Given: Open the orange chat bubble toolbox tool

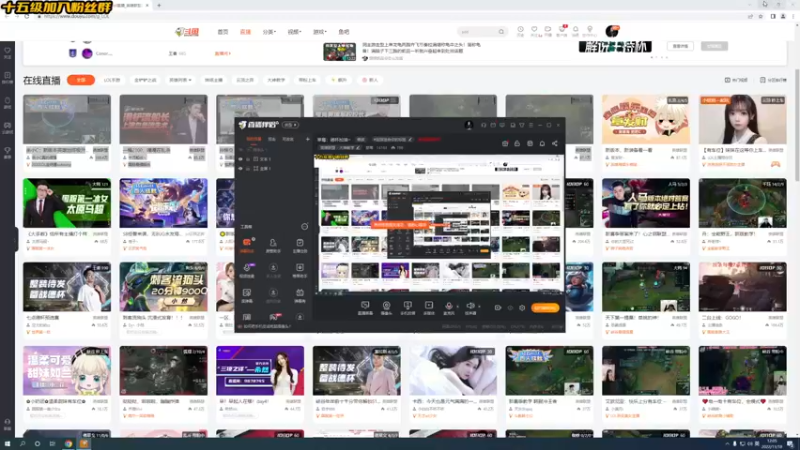Looking at the screenshot, I should 247,244.
